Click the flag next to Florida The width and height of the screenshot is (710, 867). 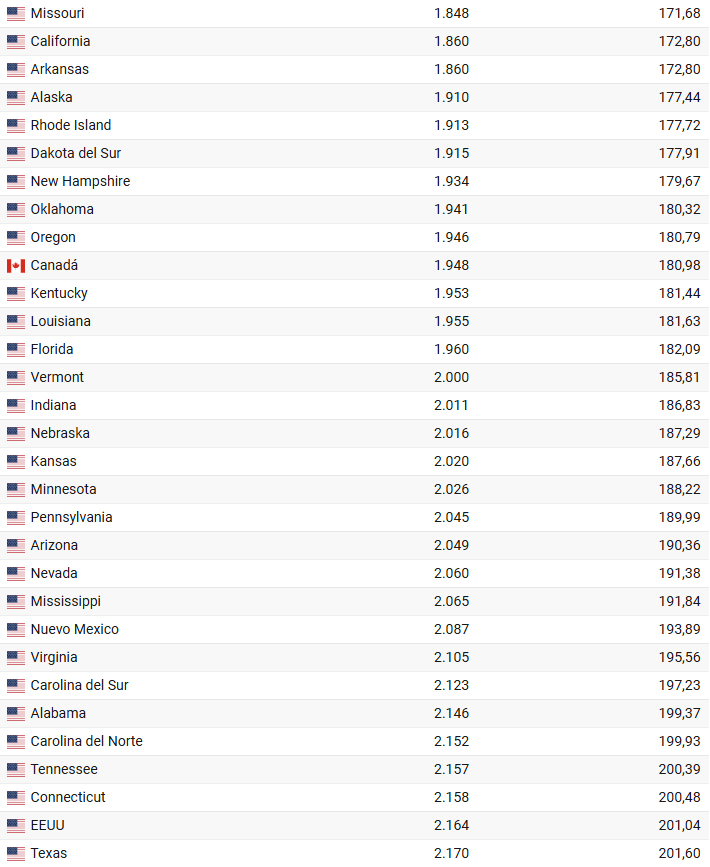pyautogui.click(x=15, y=350)
